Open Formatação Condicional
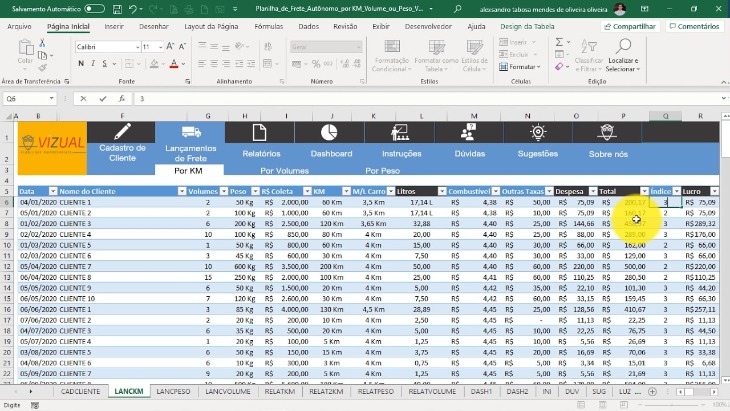Screen dimensions: 730x411 click(392, 55)
